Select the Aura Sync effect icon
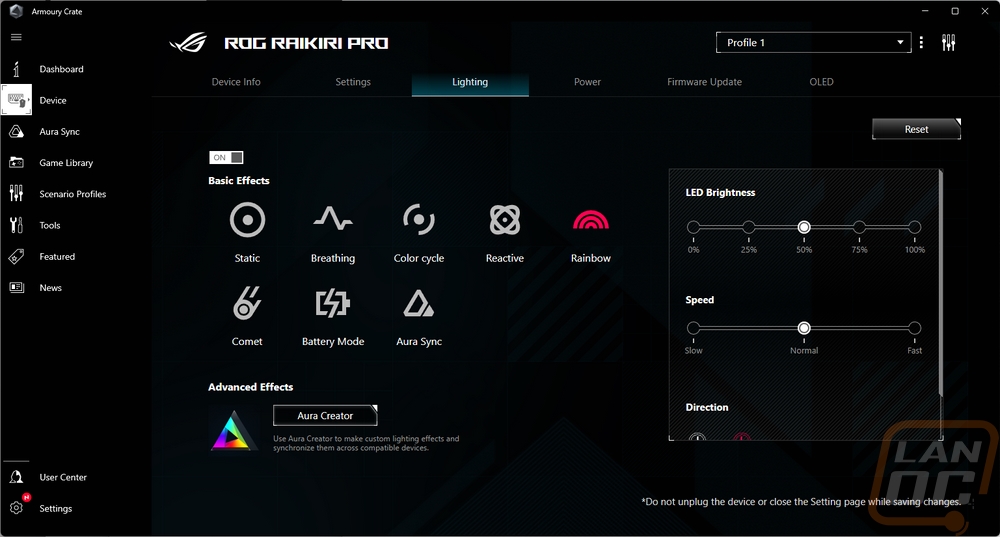This screenshot has height=537, width=1000. (418, 304)
